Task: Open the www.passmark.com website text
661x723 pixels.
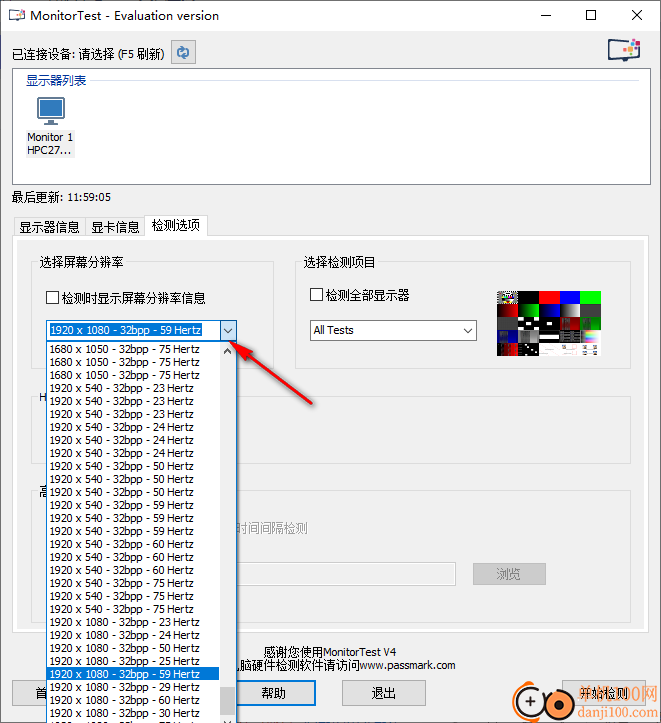Action: click(x=407, y=665)
